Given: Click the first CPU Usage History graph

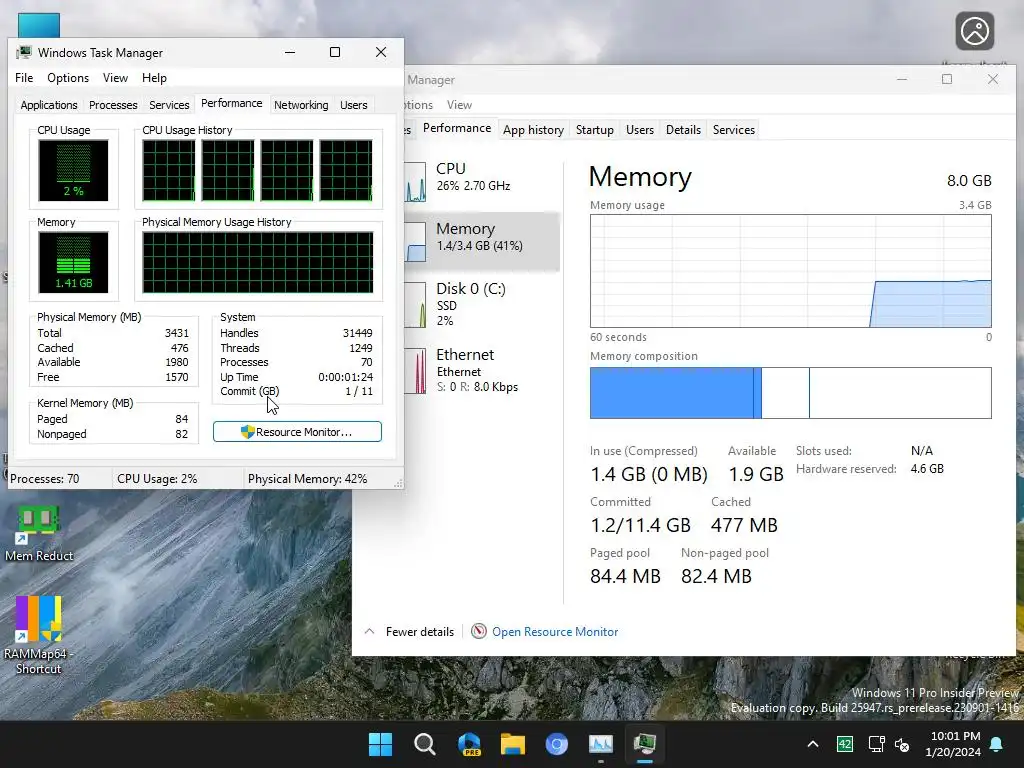Looking at the screenshot, I should [168, 170].
